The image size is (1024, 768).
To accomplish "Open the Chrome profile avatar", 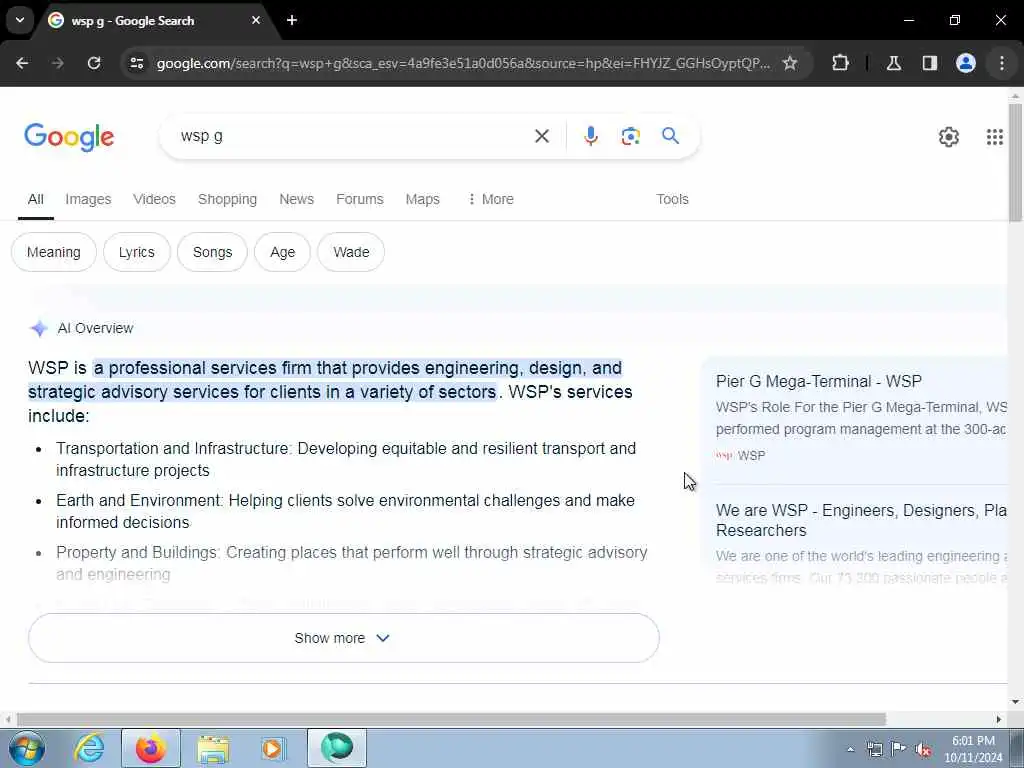I will [x=966, y=63].
